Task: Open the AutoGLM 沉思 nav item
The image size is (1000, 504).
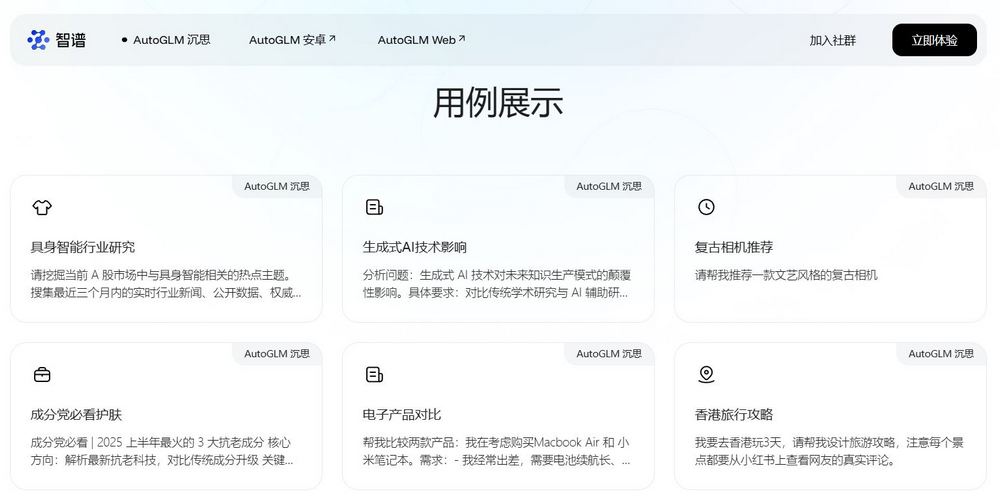Action: (172, 40)
